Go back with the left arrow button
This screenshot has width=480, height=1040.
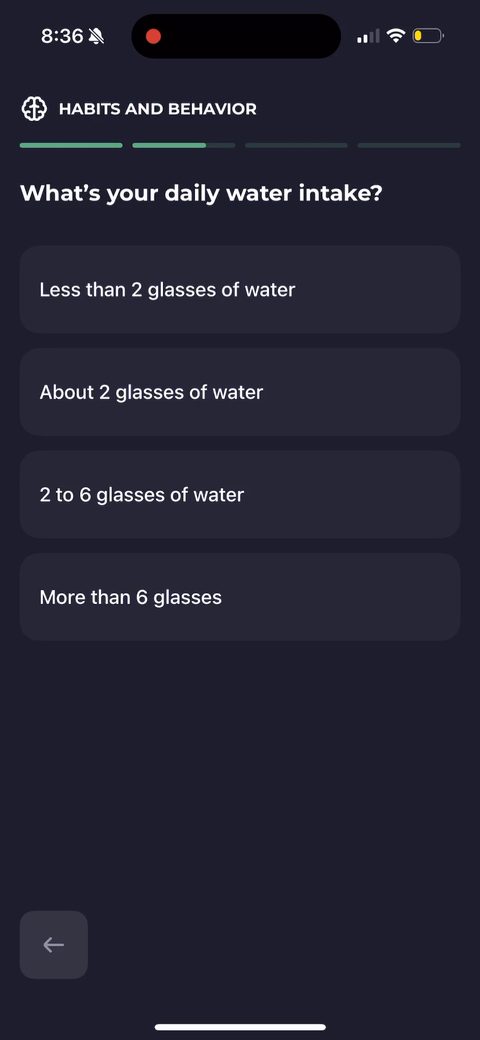pyautogui.click(x=54, y=944)
